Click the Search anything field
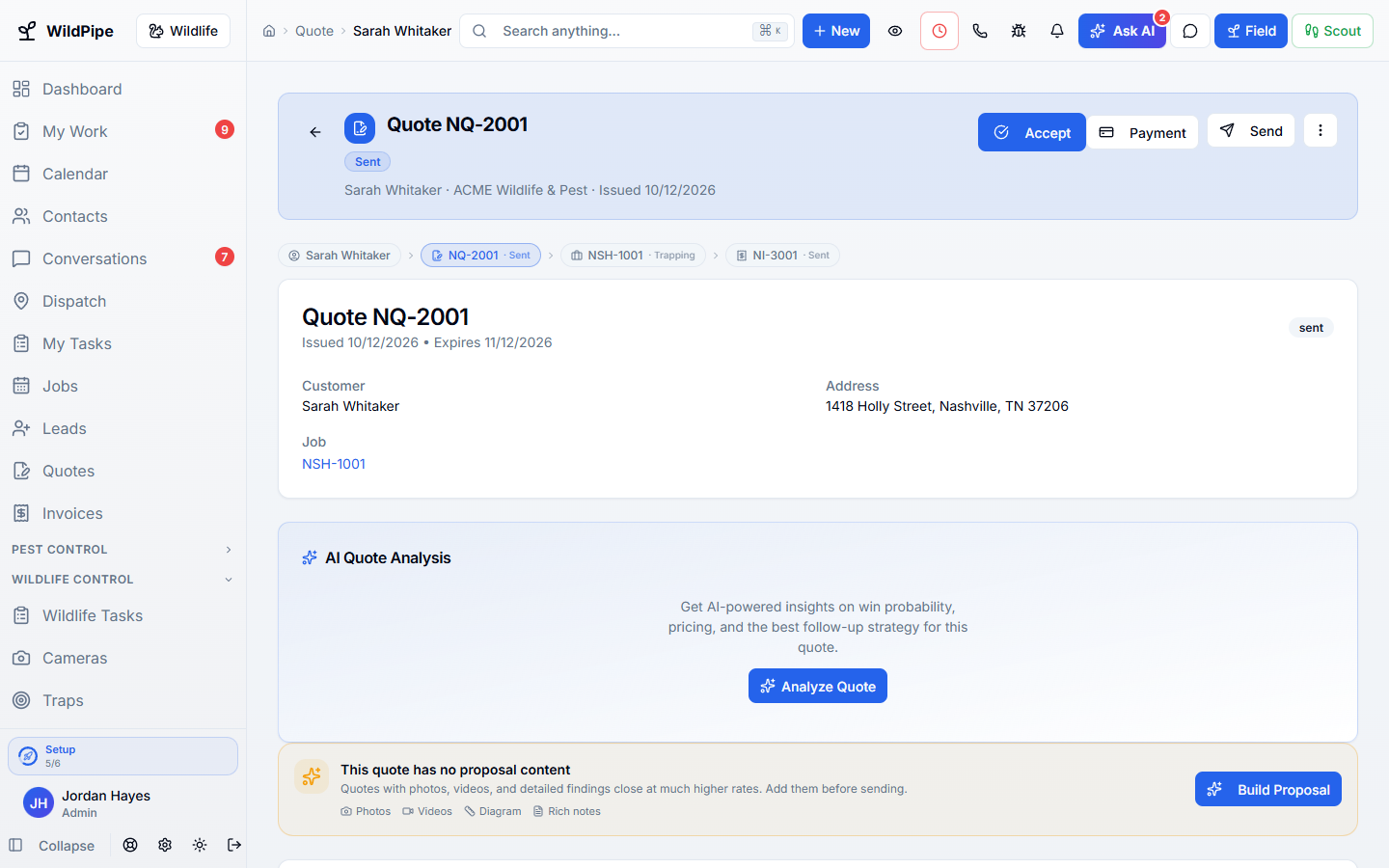 click(627, 31)
